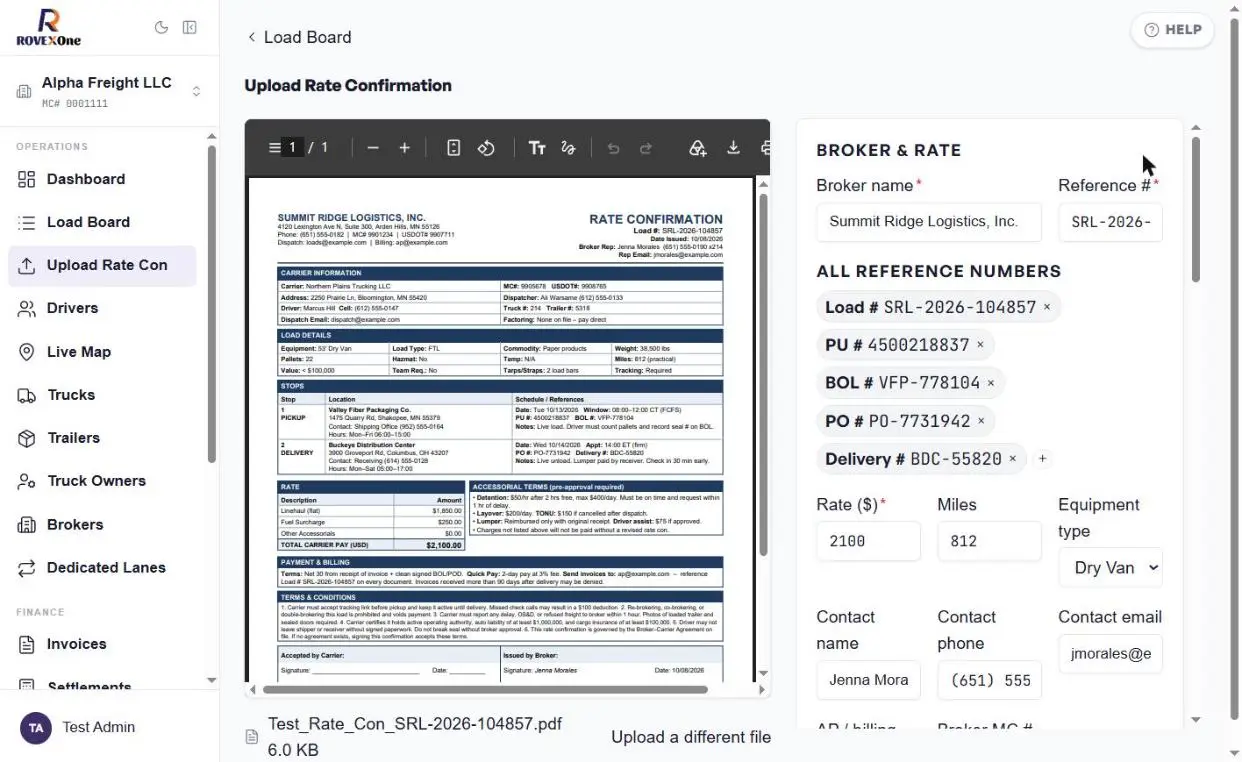The height and width of the screenshot is (762, 1242).
Task: Select the PDF draw tool
Action: (568, 148)
